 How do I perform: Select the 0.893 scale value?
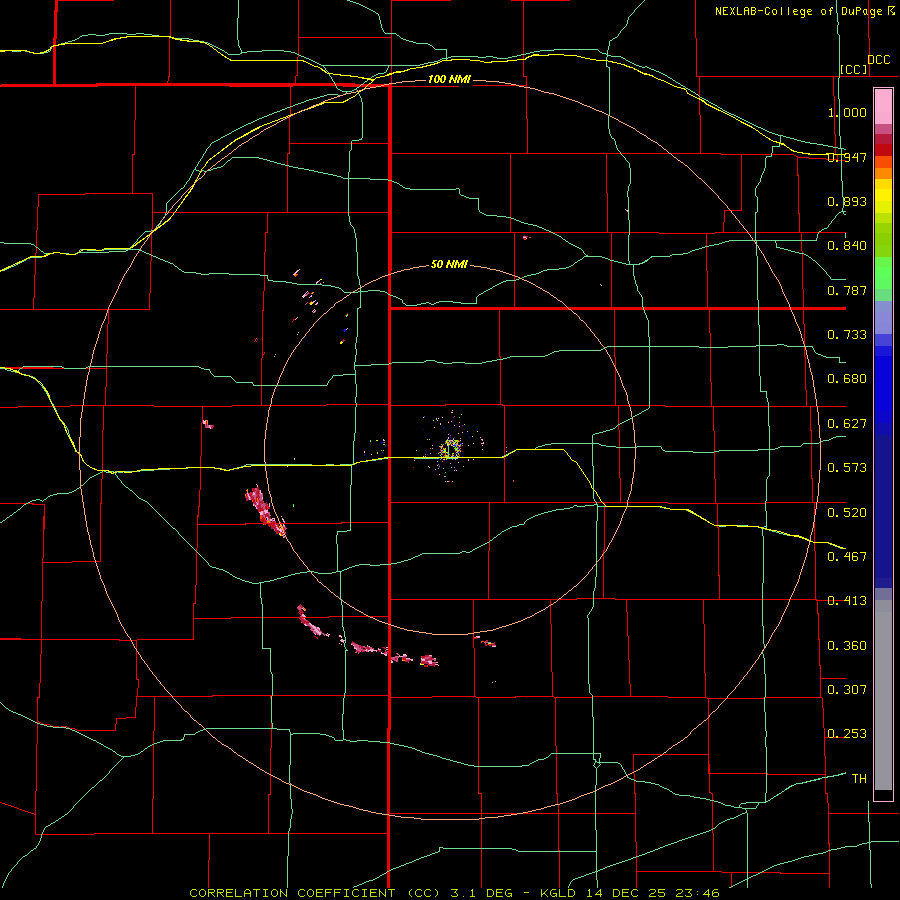tap(847, 201)
